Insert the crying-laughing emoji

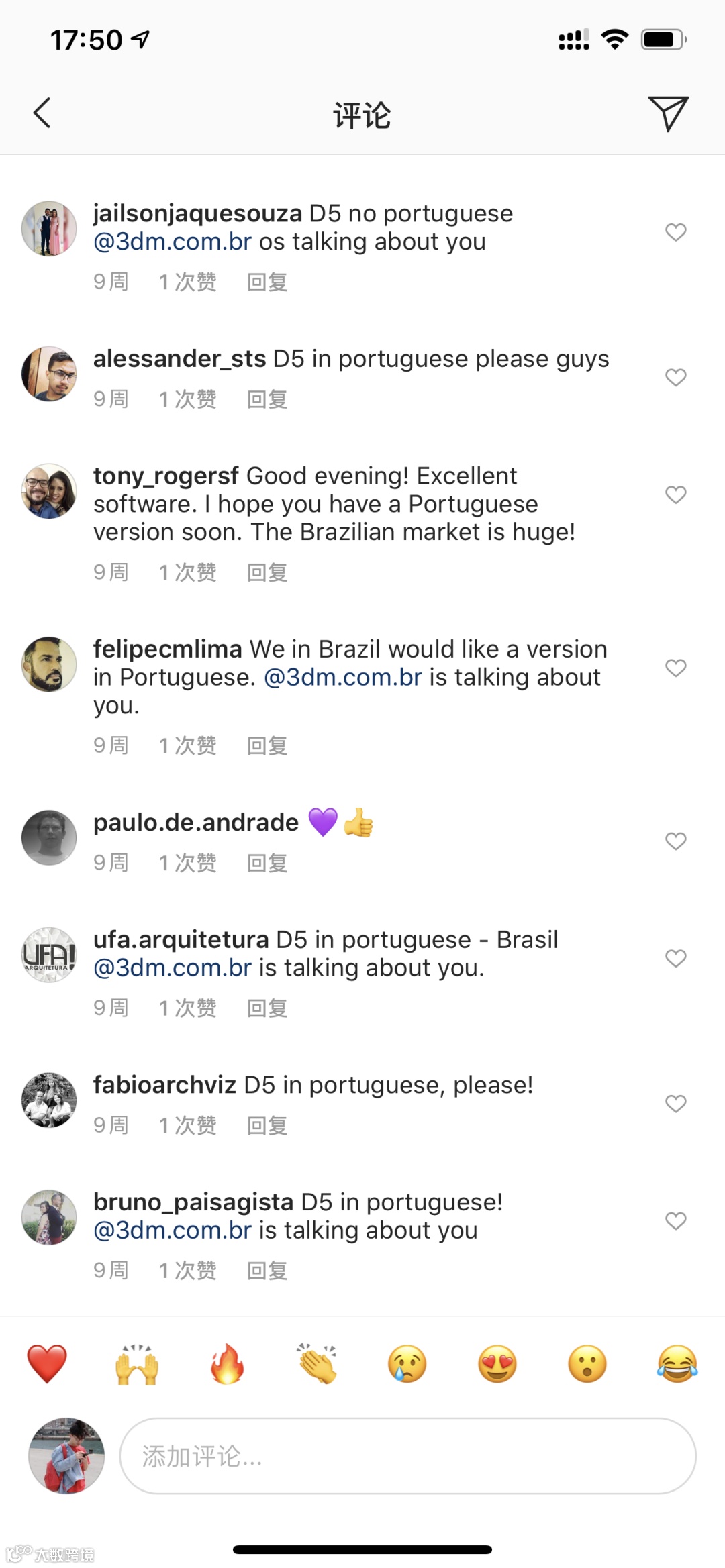[677, 1364]
